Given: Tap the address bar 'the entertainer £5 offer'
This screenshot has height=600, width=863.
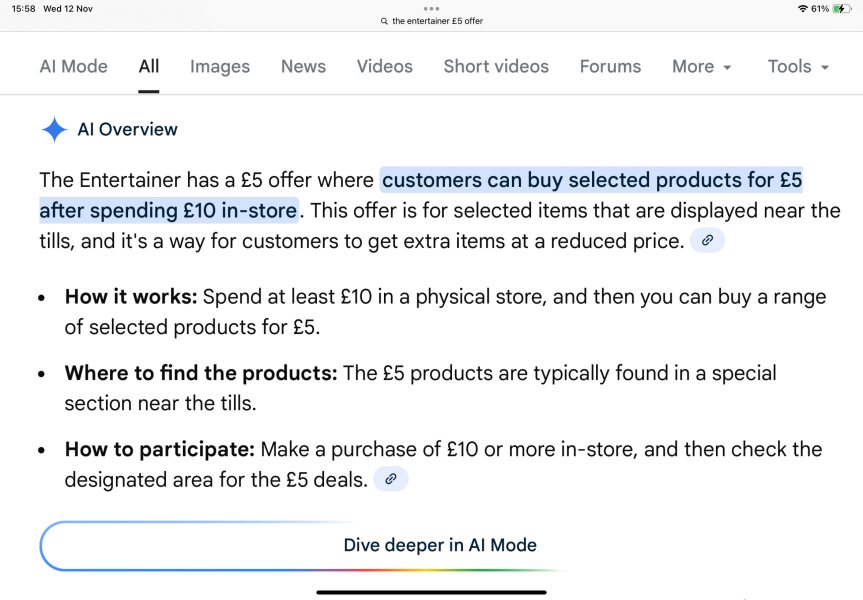Looking at the screenshot, I should coord(437,21).
